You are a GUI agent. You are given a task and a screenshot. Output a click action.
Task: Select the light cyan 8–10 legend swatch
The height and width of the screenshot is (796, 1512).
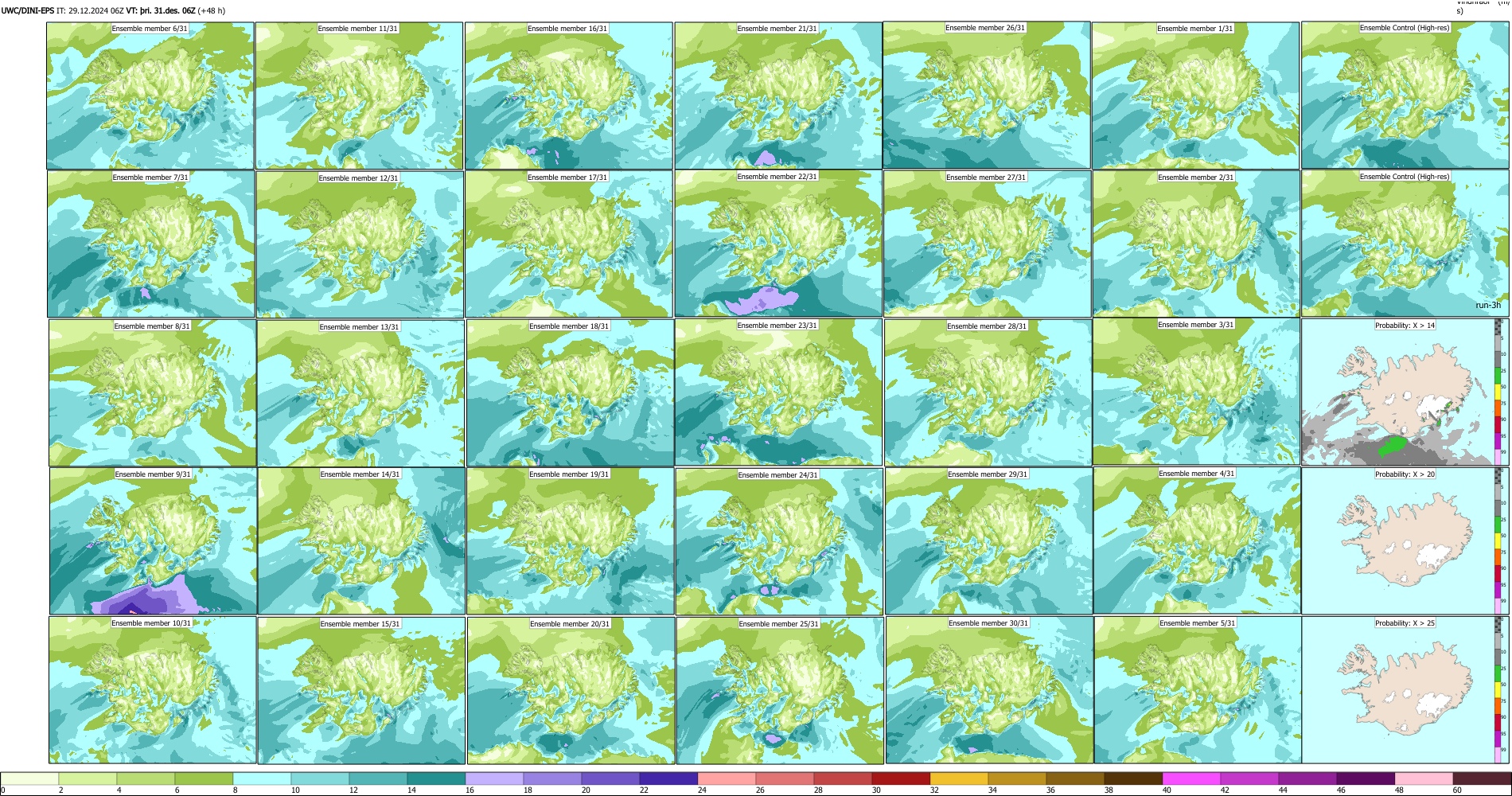tap(262, 778)
